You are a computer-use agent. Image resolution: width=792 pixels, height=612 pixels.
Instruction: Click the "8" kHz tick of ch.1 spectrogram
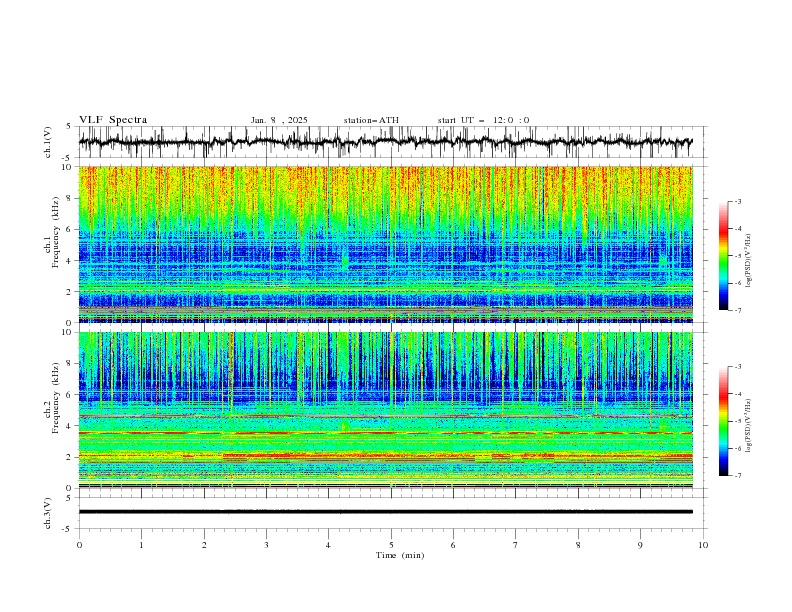point(70,198)
